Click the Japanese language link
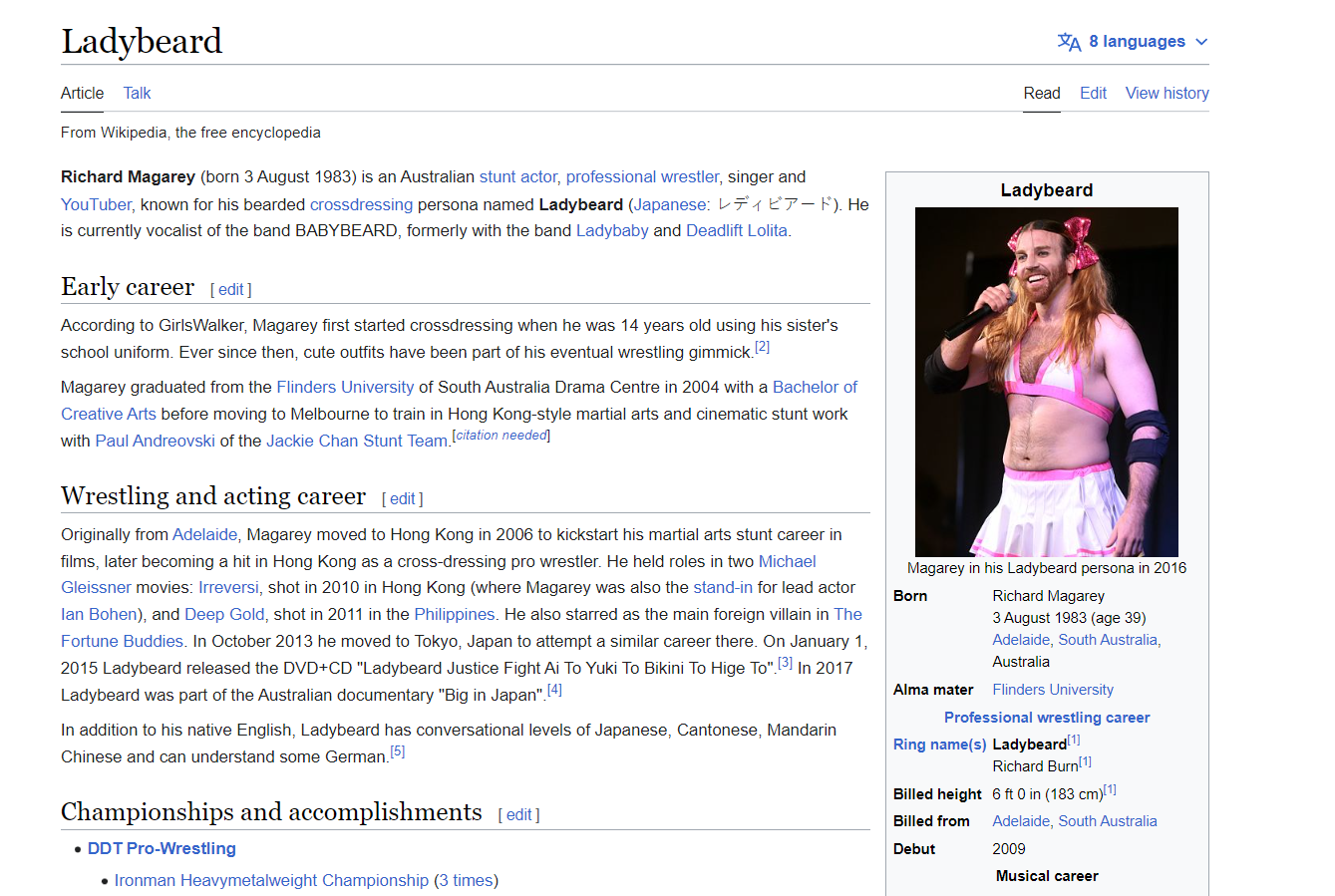This screenshot has width=1335, height=896. (670, 203)
